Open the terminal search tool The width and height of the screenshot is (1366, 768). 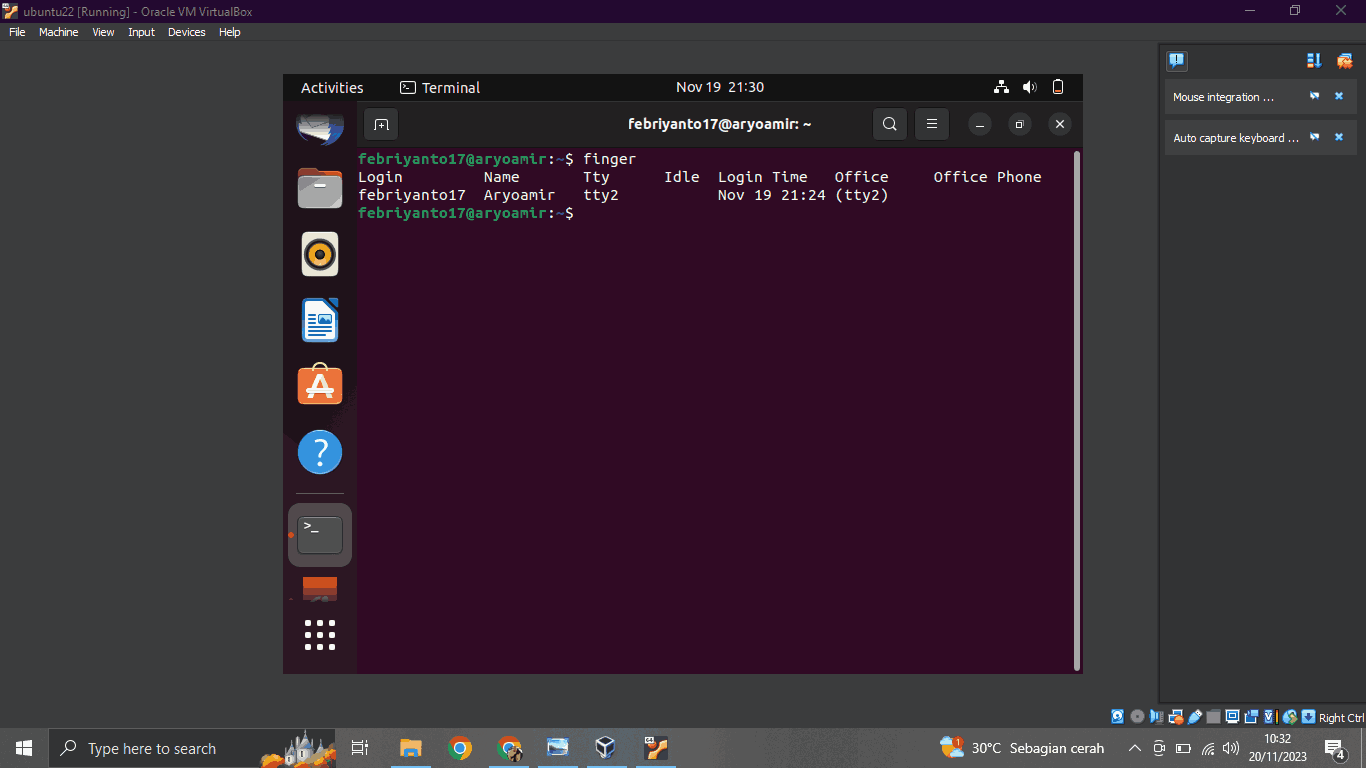click(x=890, y=125)
